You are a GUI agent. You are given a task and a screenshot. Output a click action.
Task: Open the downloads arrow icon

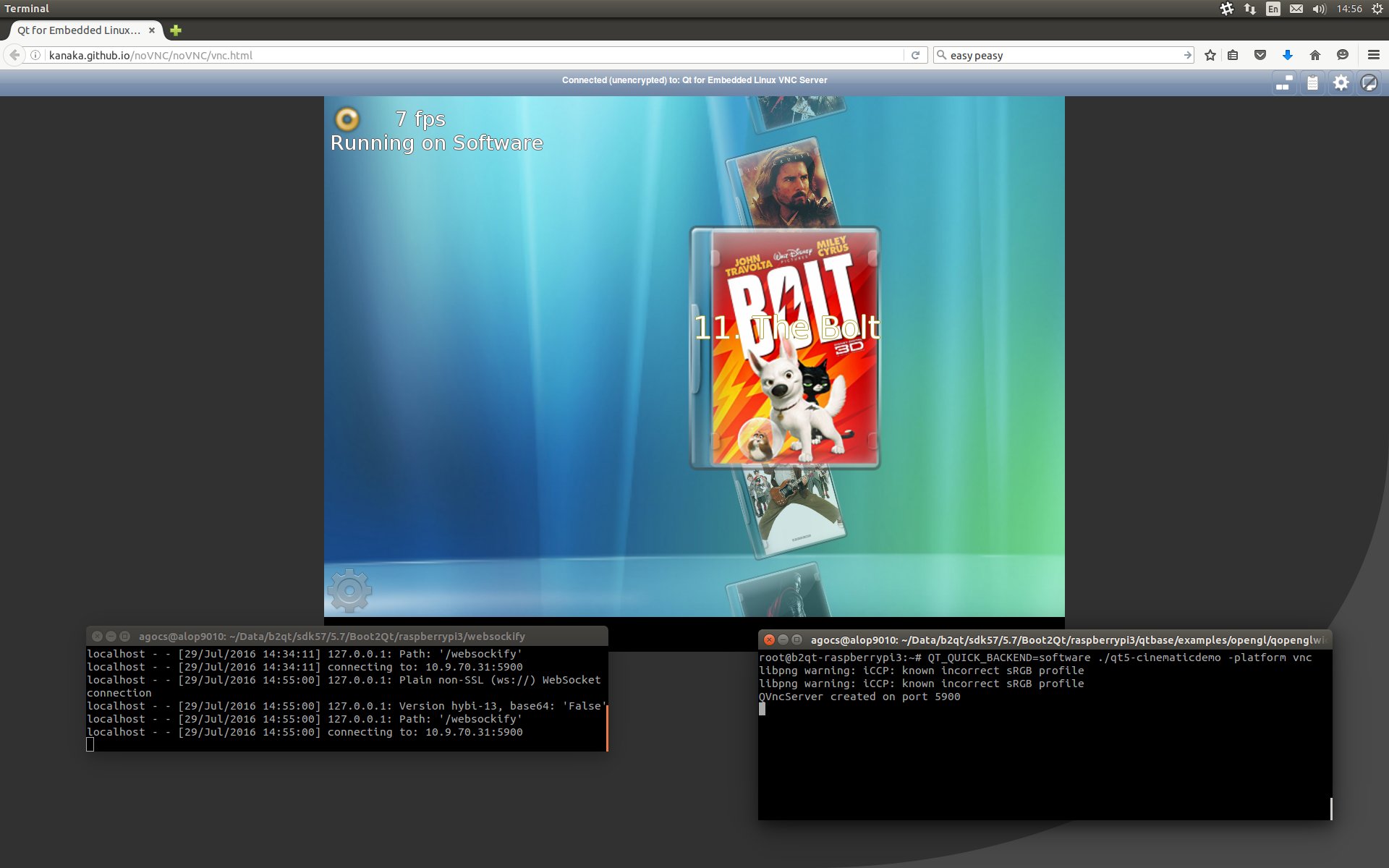pyautogui.click(x=1288, y=55)
